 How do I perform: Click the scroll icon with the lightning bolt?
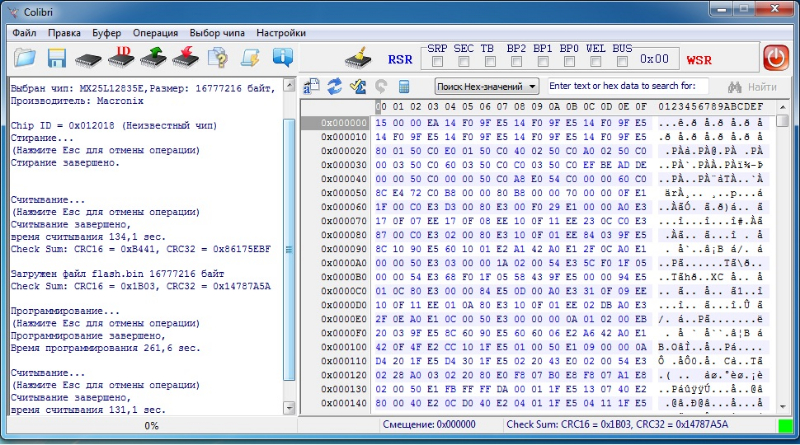click(251, 58)
